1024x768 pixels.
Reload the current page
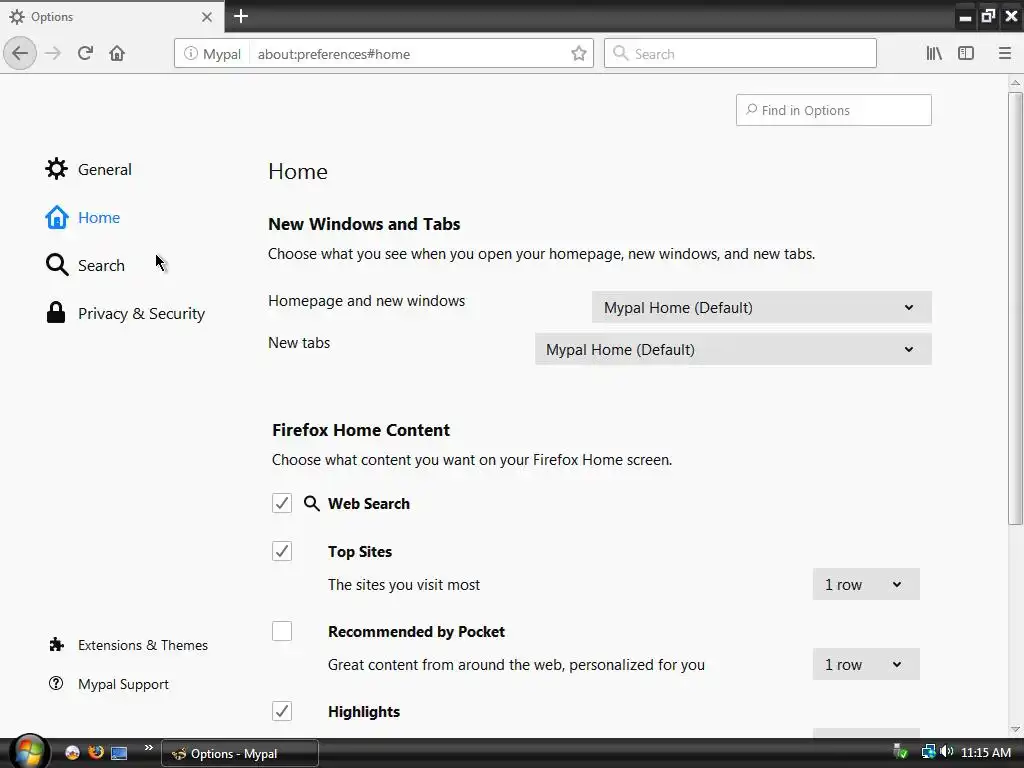coord(86,54)
